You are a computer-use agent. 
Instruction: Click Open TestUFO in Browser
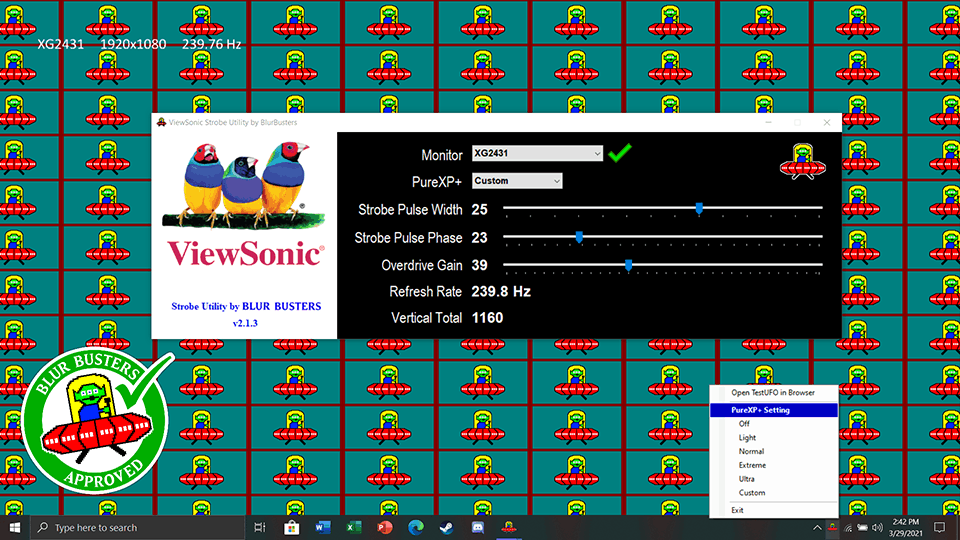773,393
